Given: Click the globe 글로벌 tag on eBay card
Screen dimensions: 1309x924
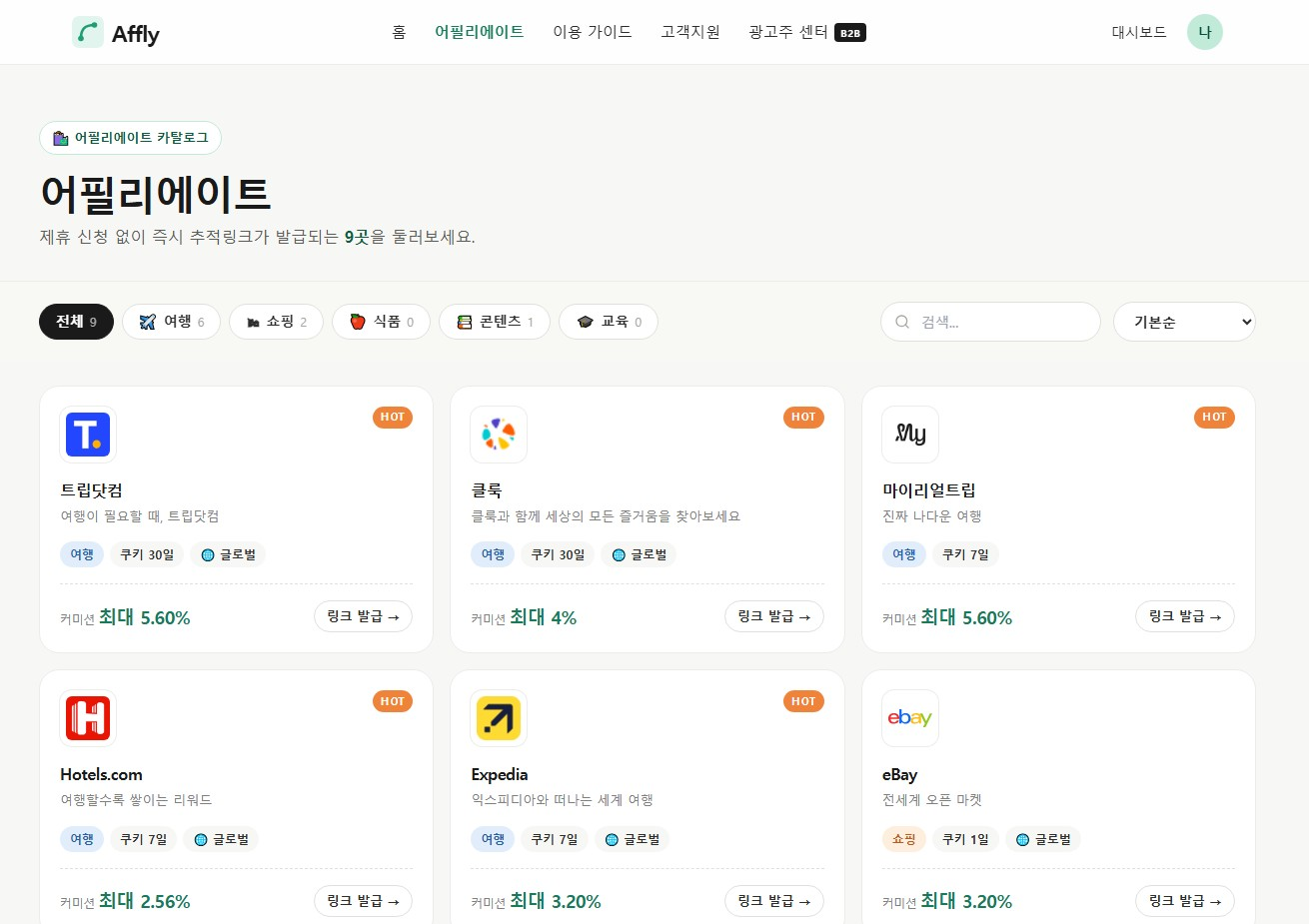Looking at the screenshot, I should [1042, 839].
